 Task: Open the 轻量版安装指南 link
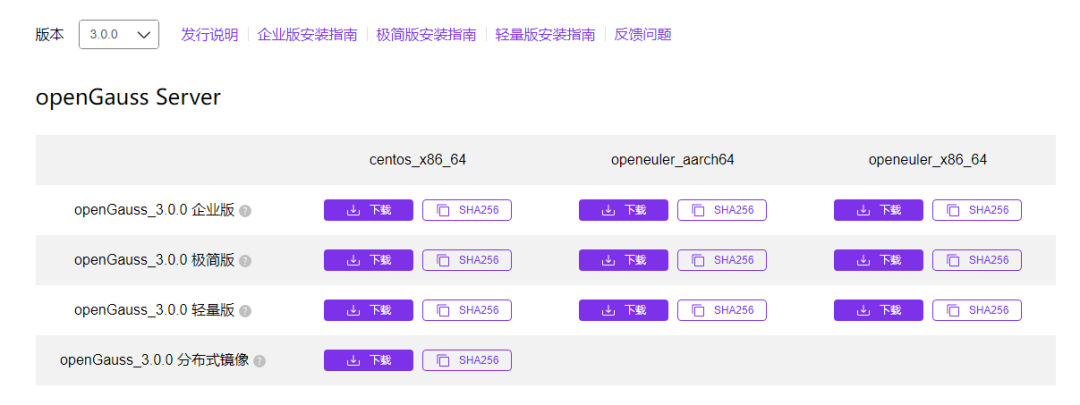546,34
